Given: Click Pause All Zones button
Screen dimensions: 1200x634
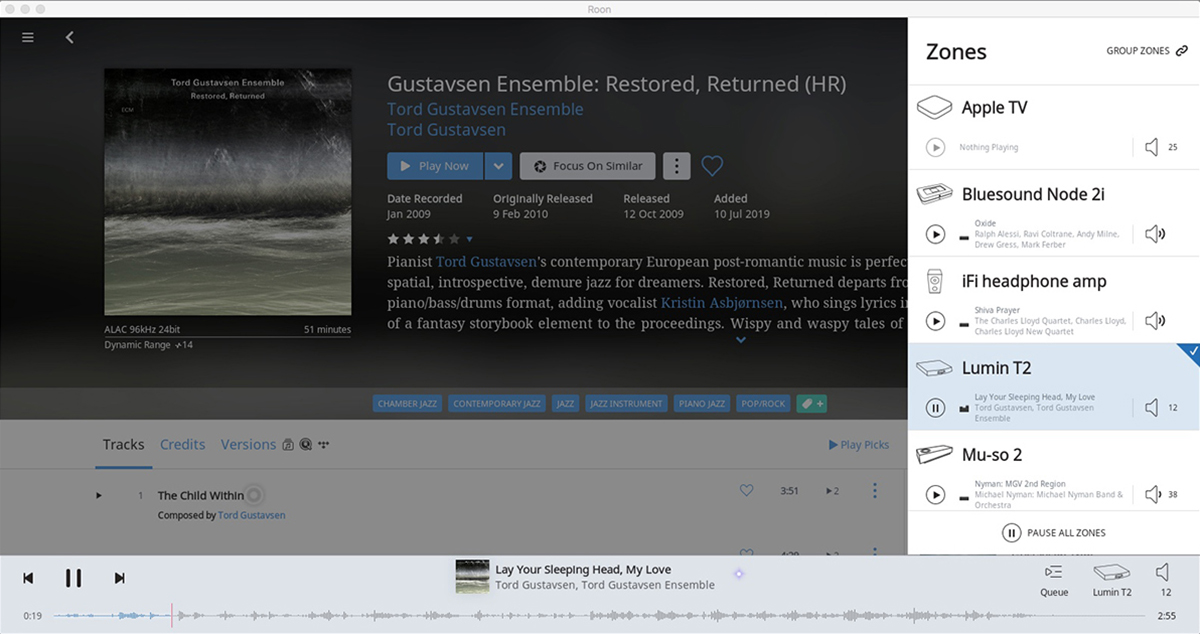Looking at the screenshot, I should point(1053,533).
